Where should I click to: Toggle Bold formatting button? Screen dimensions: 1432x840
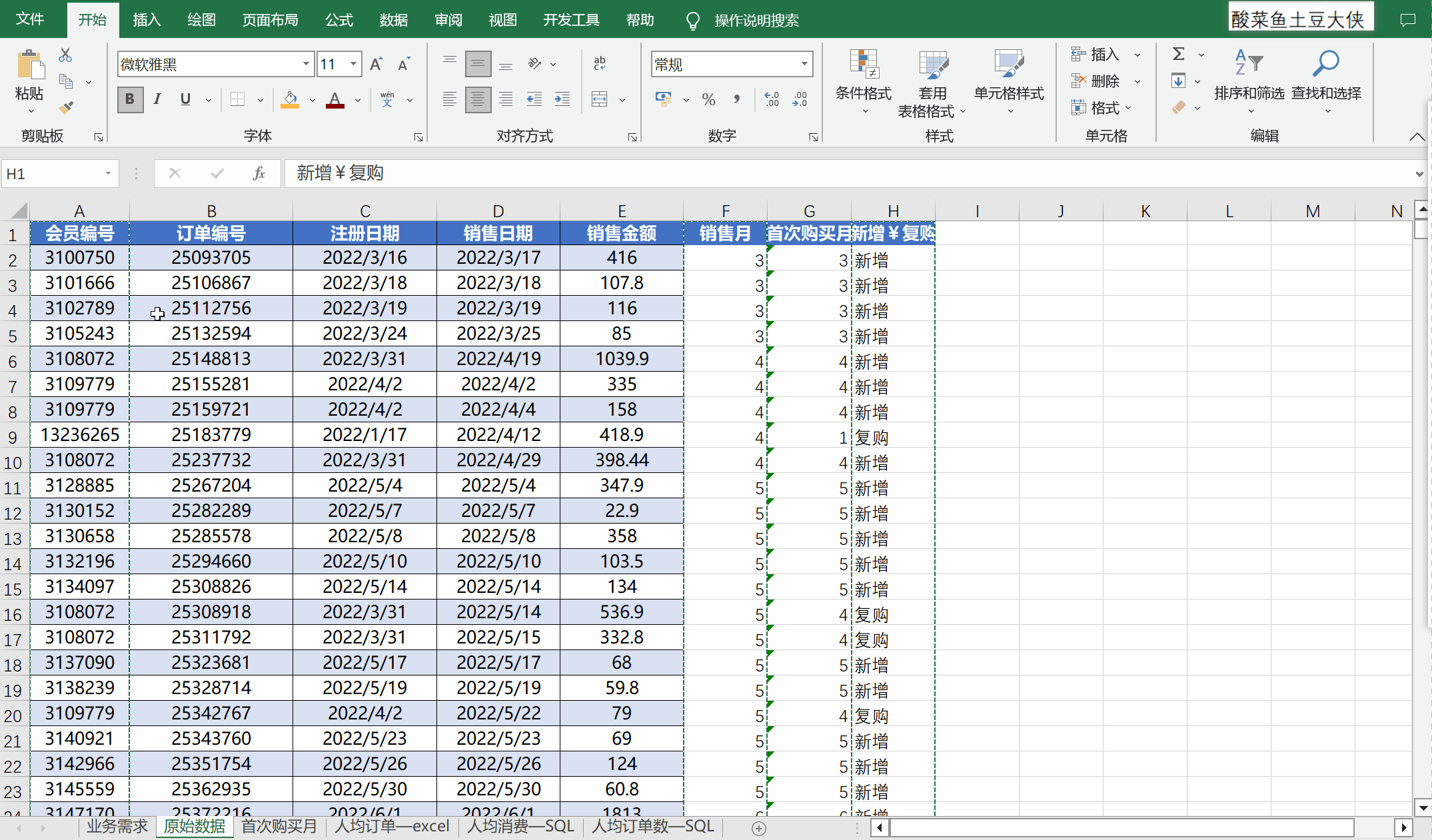click(130, 100)
